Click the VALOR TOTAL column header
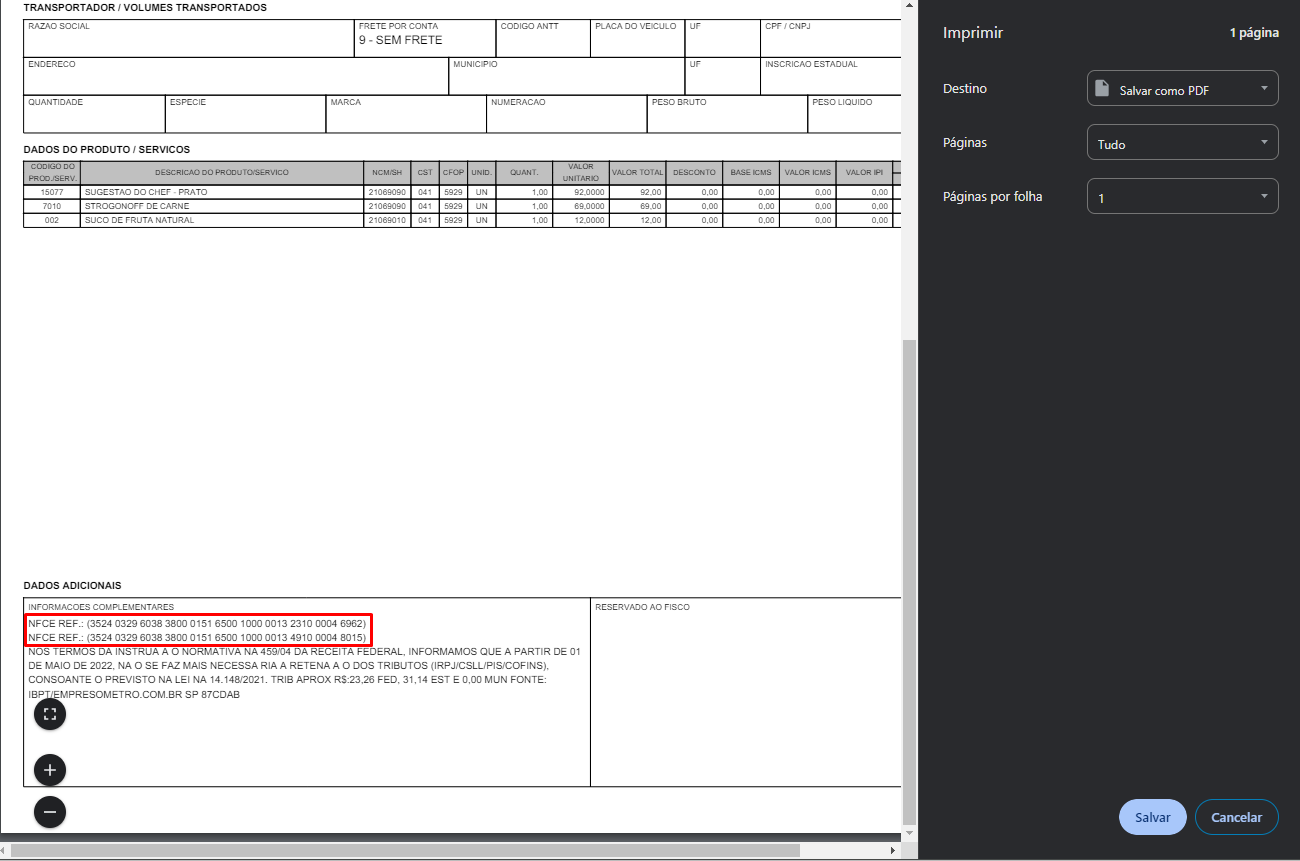 coord(638,172)
